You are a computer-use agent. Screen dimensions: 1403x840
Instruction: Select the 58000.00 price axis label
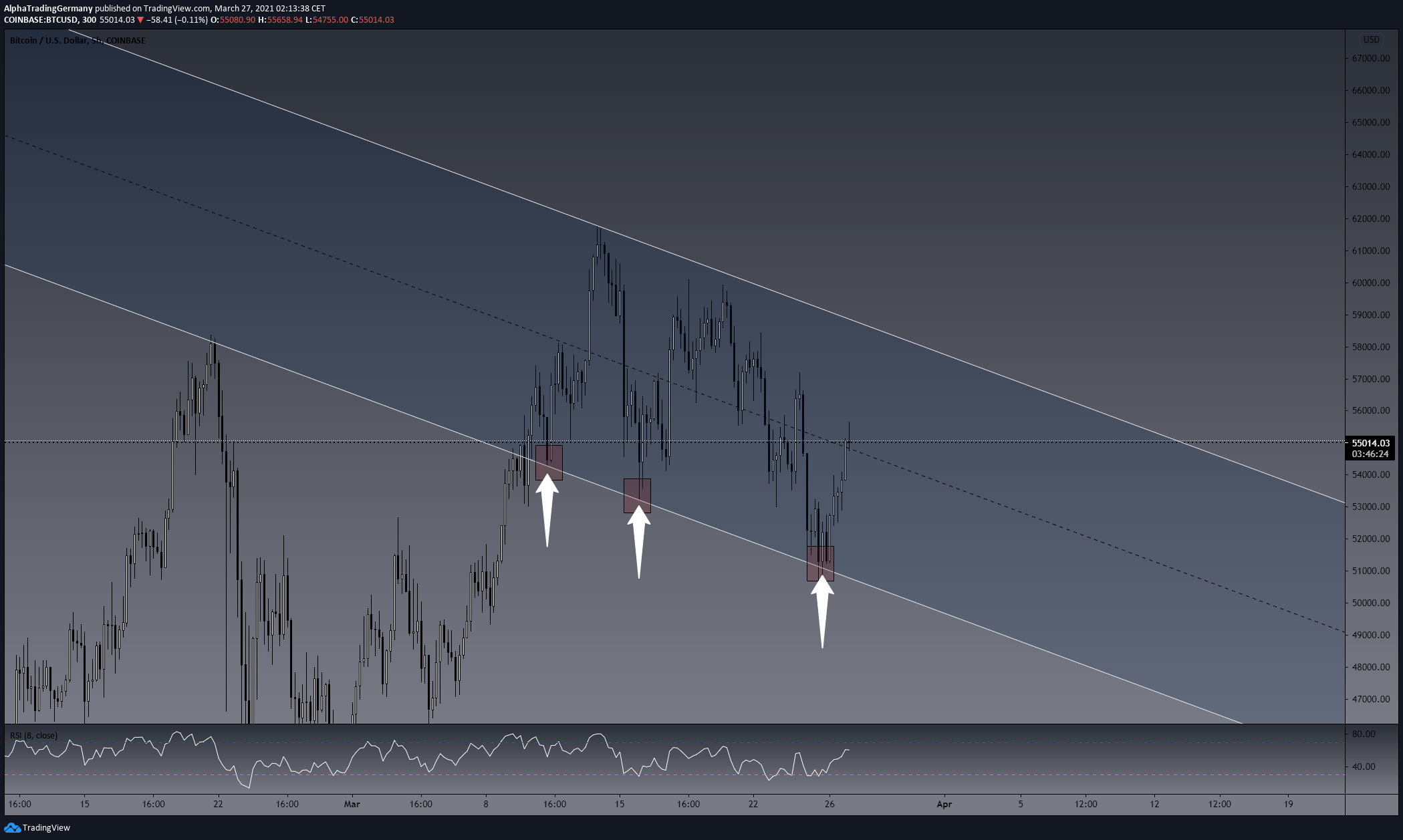(x=1371, y=347)
